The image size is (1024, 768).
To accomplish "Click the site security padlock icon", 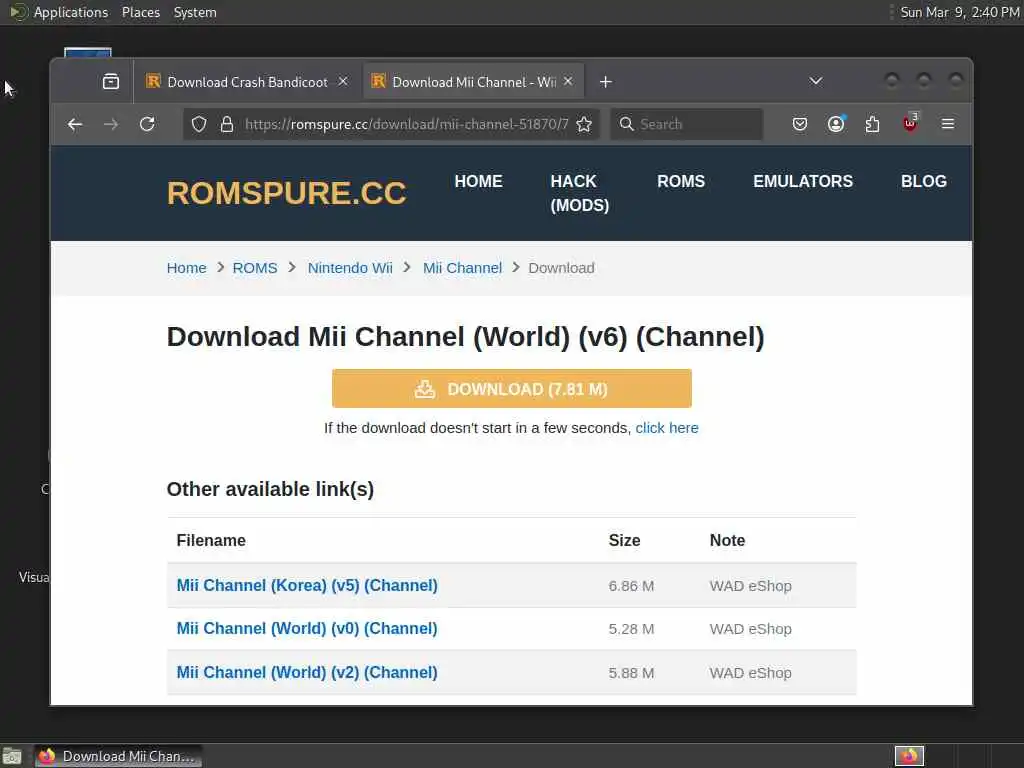I will coord(227,124).
